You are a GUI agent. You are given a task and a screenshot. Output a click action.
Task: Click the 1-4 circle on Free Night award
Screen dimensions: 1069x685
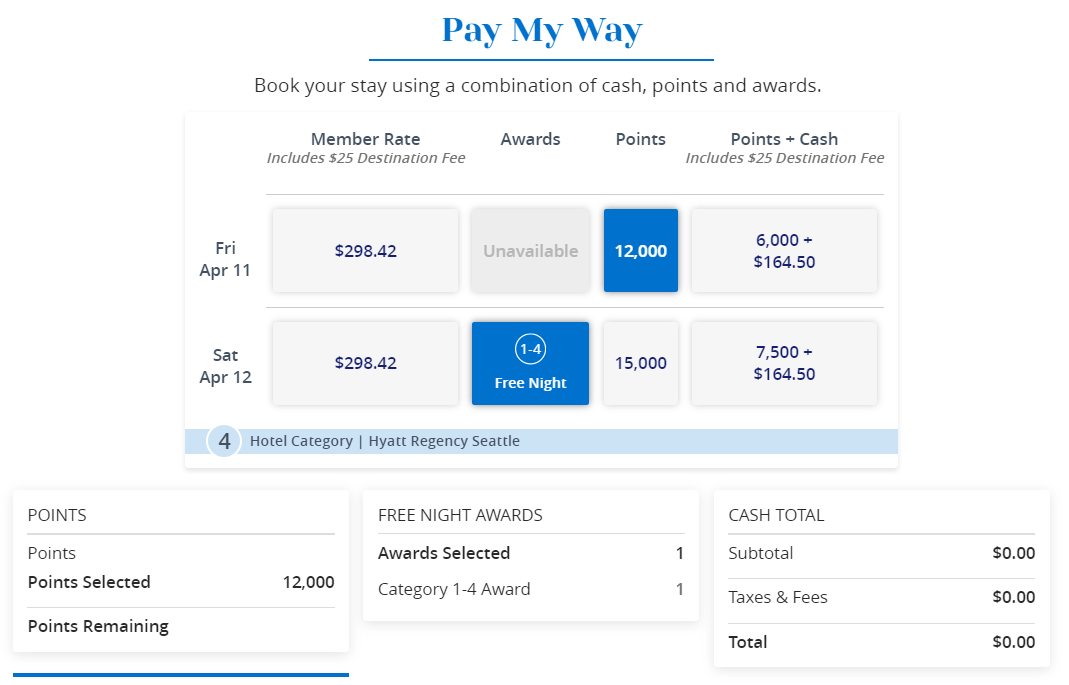(x=530, y=346)
